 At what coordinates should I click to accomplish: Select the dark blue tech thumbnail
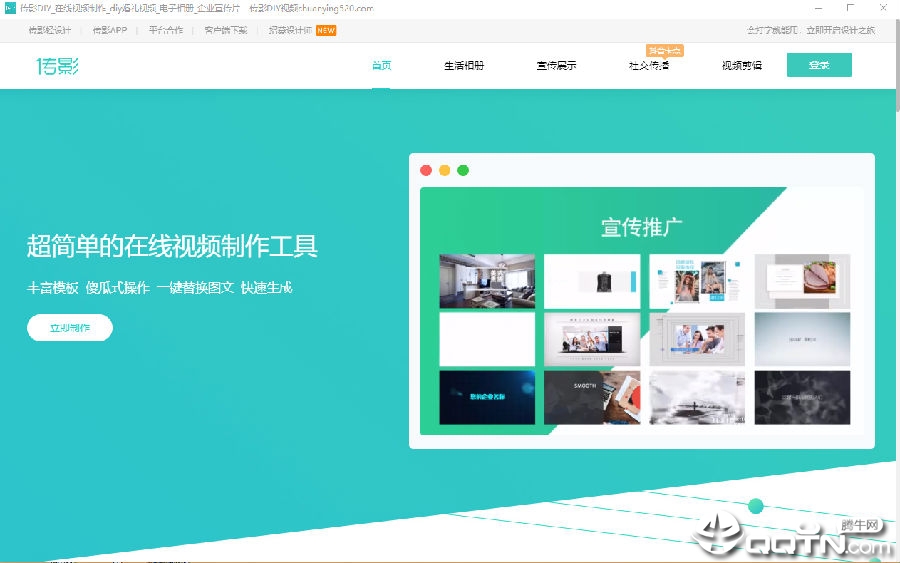point(487,397)
